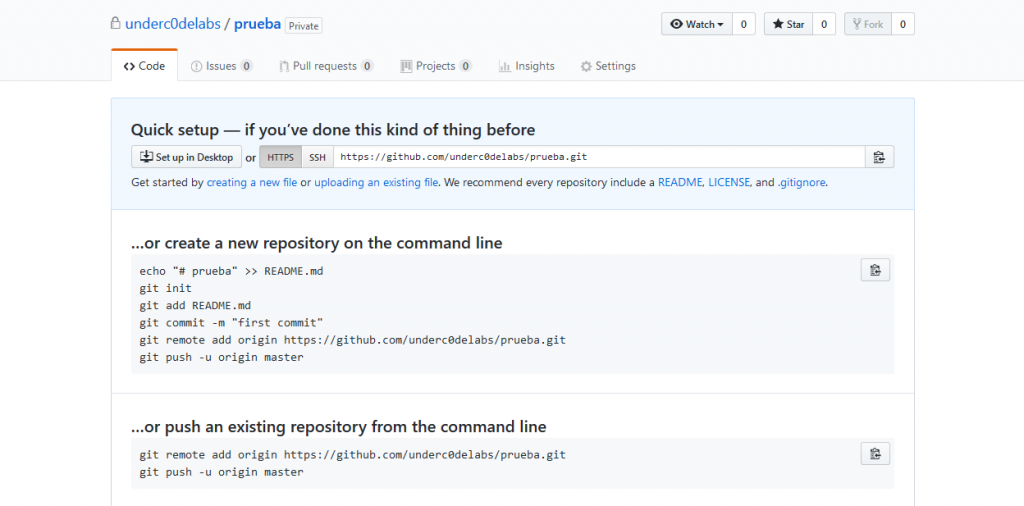The width and height of the screenshot is (1024, 506).
Task: Copy the create new repository commands
Action: (x=875, y=270)
